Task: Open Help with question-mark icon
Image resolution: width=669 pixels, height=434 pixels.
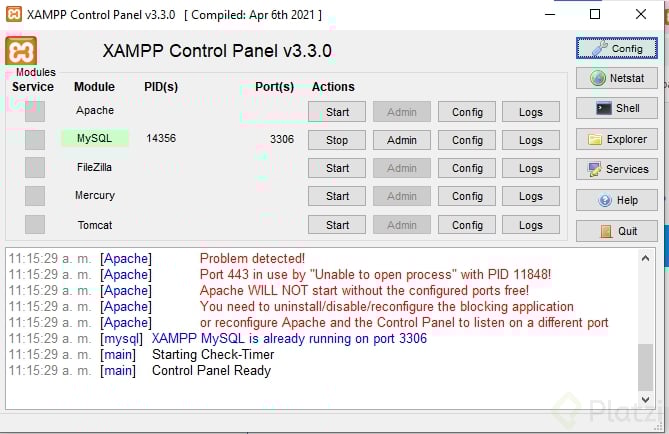Action: (617, 200)
